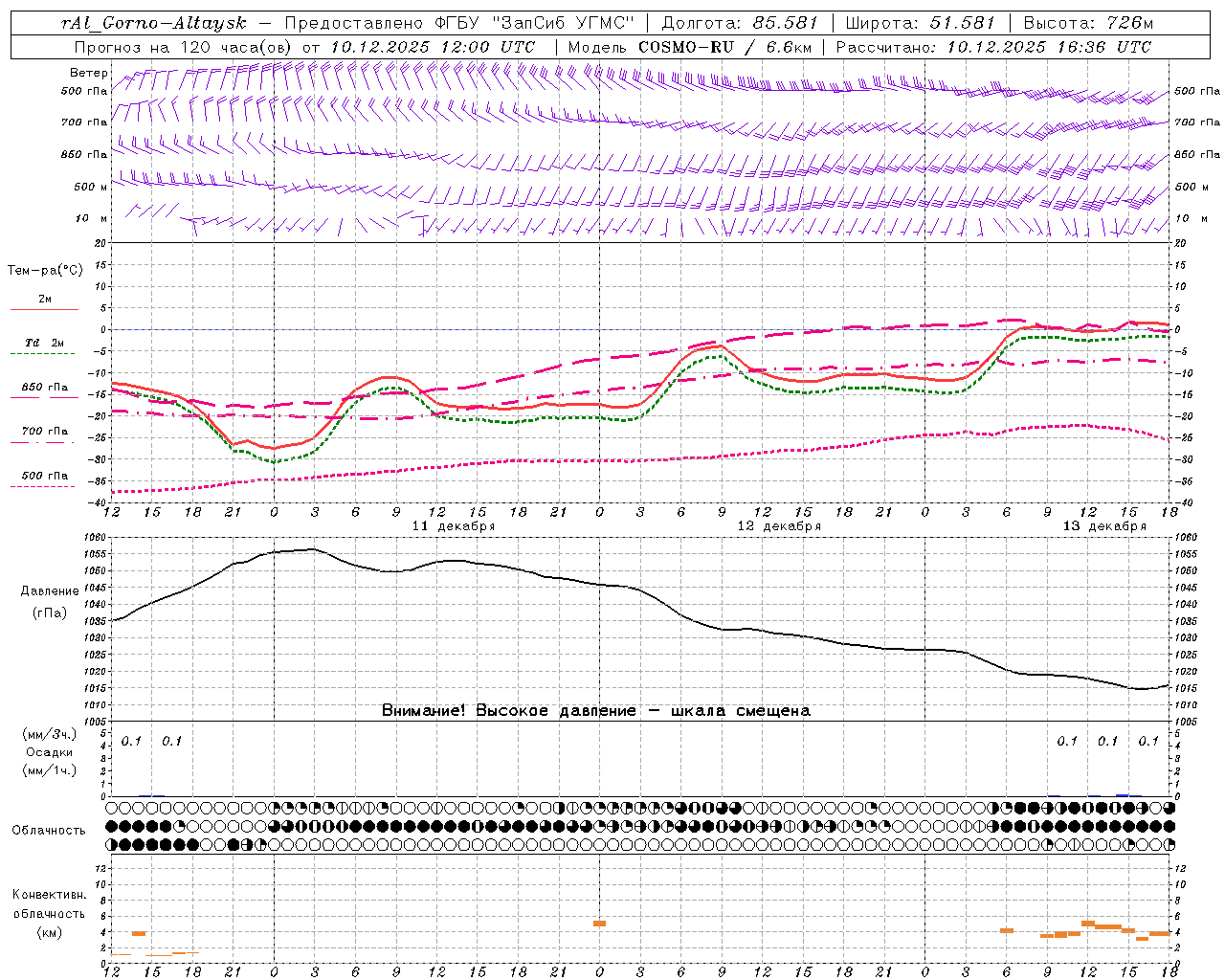The image size is (1225, 980).
Task: Click the 13 декабря date label
Action: coord(1104,526)
